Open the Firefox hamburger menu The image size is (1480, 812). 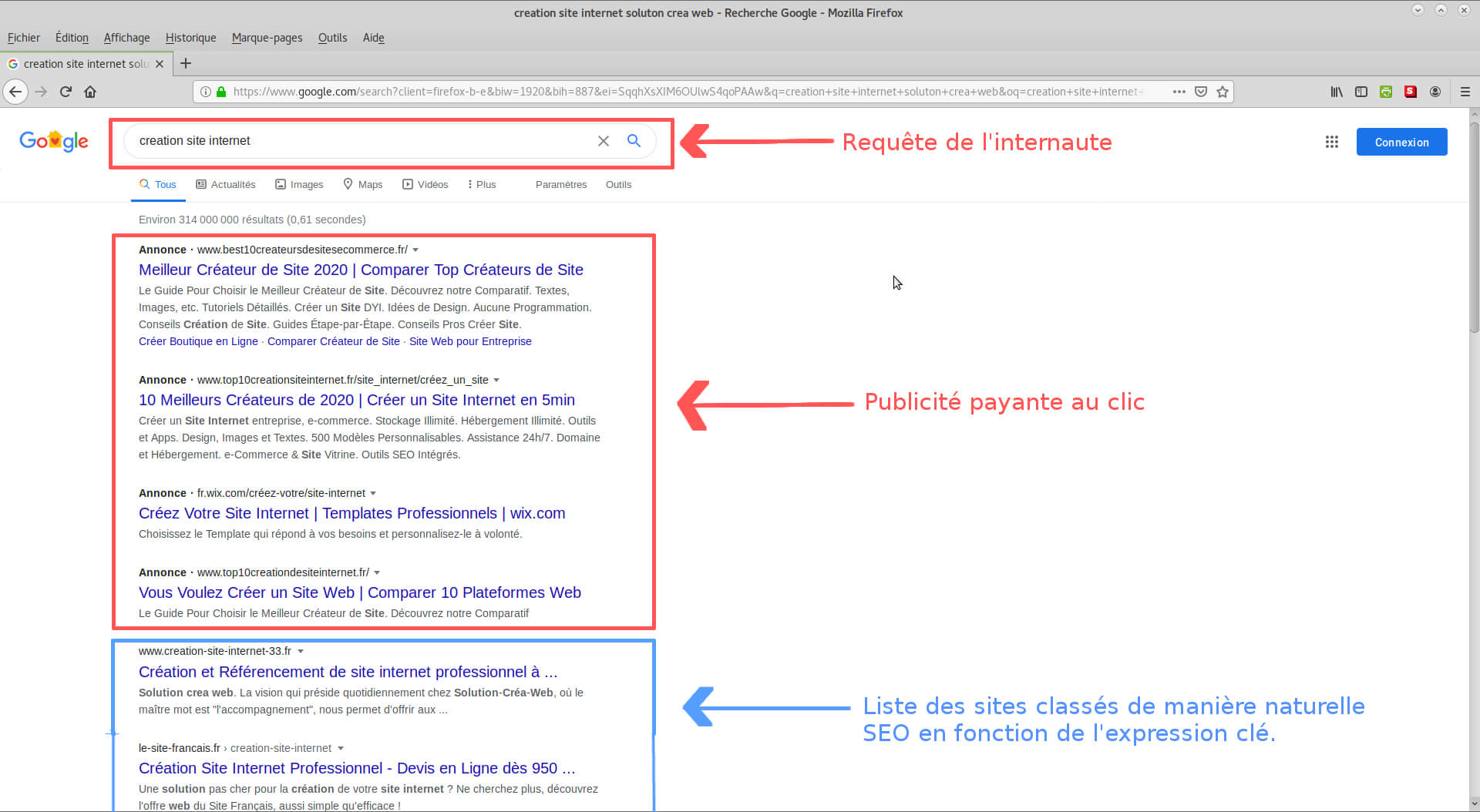[x=1465, y=92]
